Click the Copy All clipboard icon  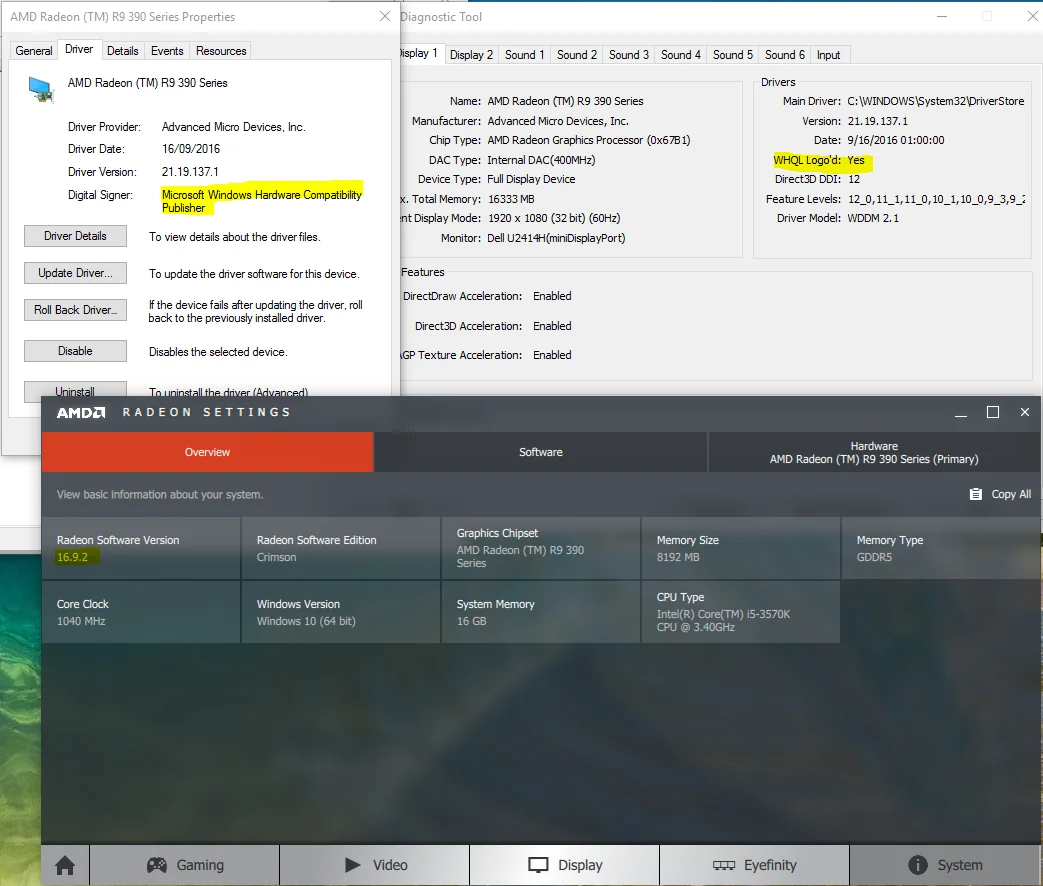click(976, 494)
